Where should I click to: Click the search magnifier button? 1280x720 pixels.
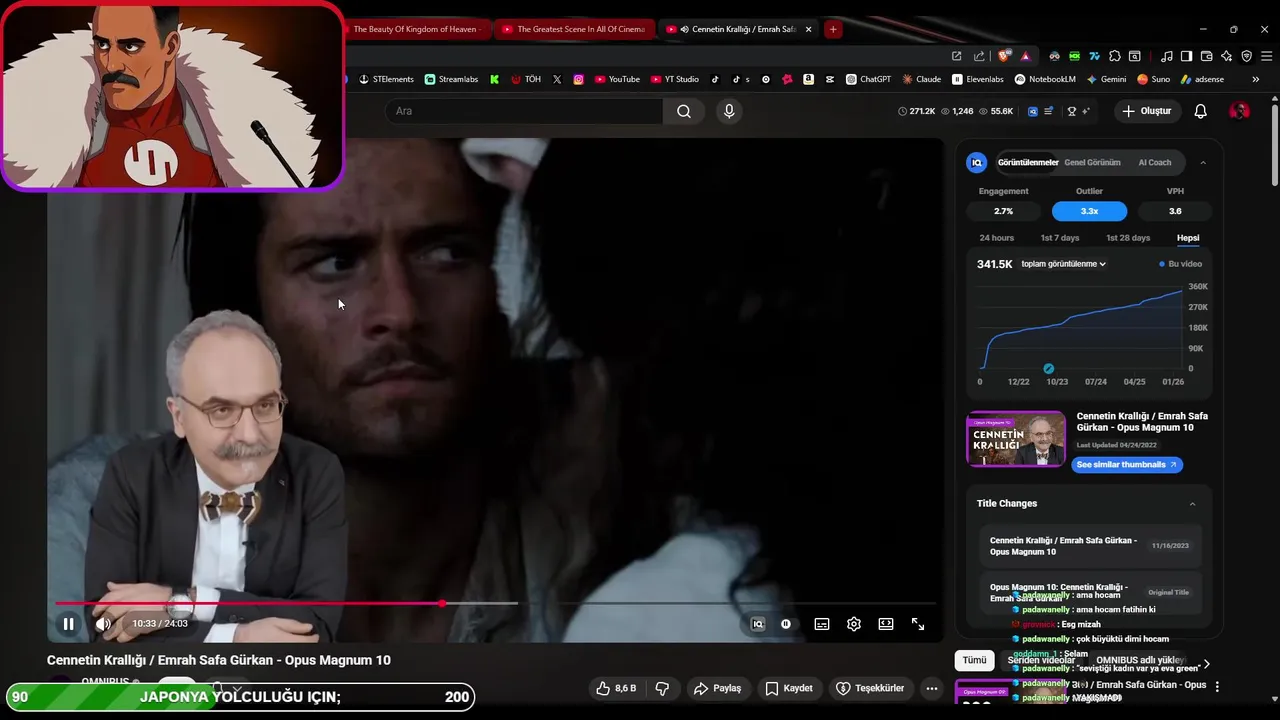pos(684,111)
